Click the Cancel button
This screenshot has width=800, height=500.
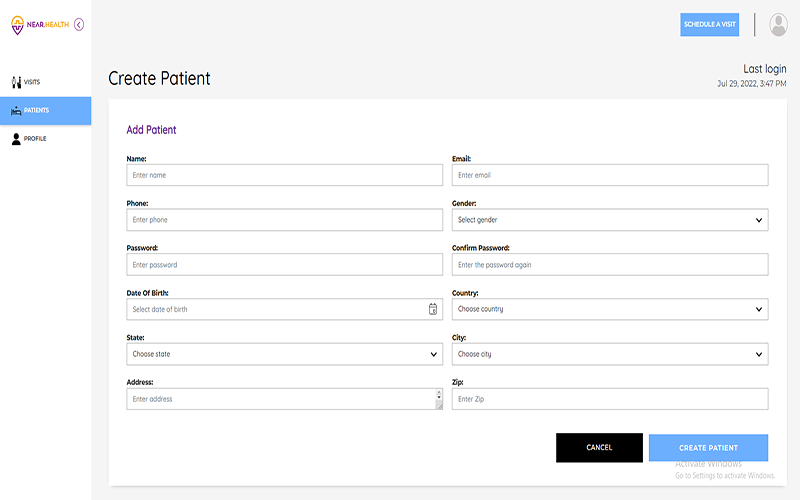pyautogui.click(x=599, y=448)
